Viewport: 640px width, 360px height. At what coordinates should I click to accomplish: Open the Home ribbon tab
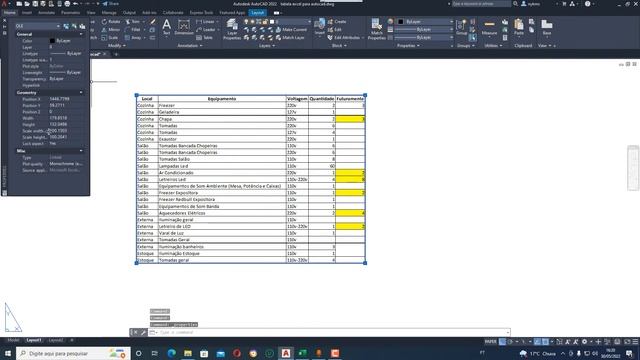click(9, 13)
